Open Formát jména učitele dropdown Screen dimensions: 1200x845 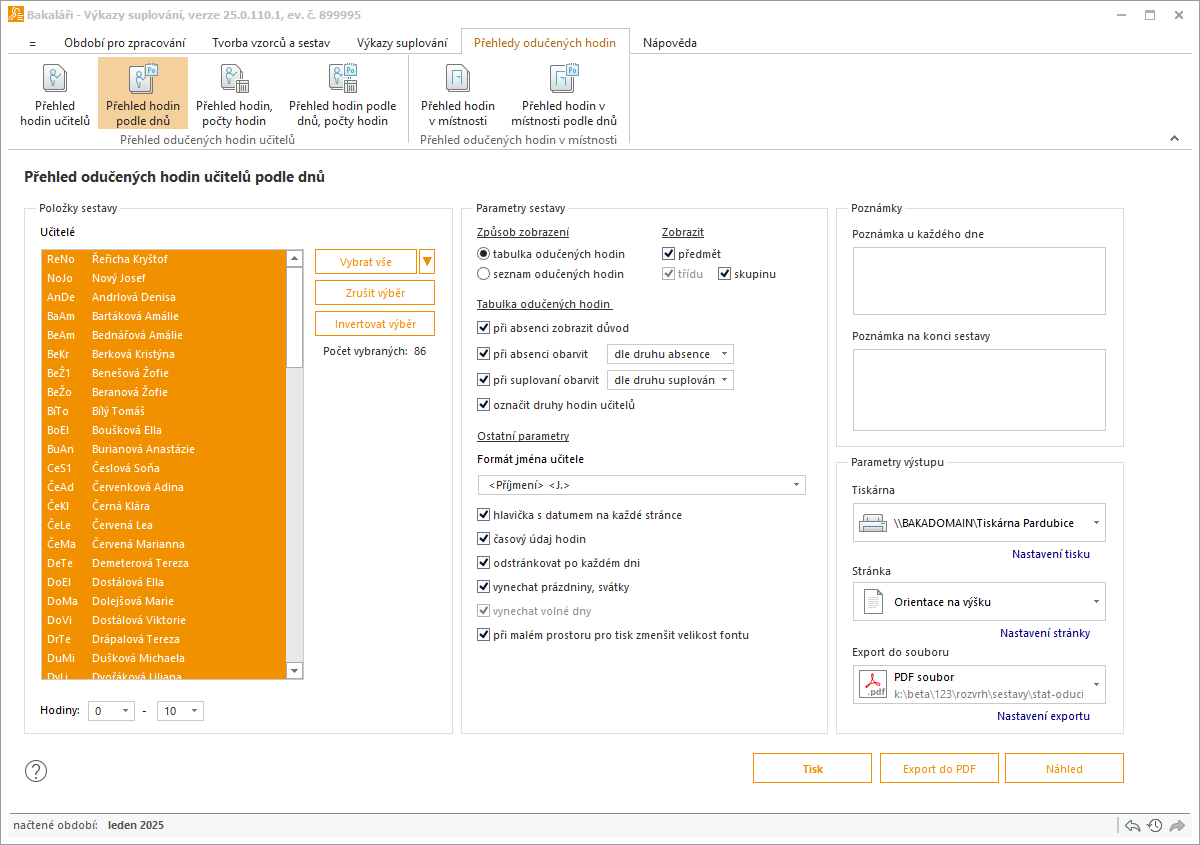click(x=642, y=485)
